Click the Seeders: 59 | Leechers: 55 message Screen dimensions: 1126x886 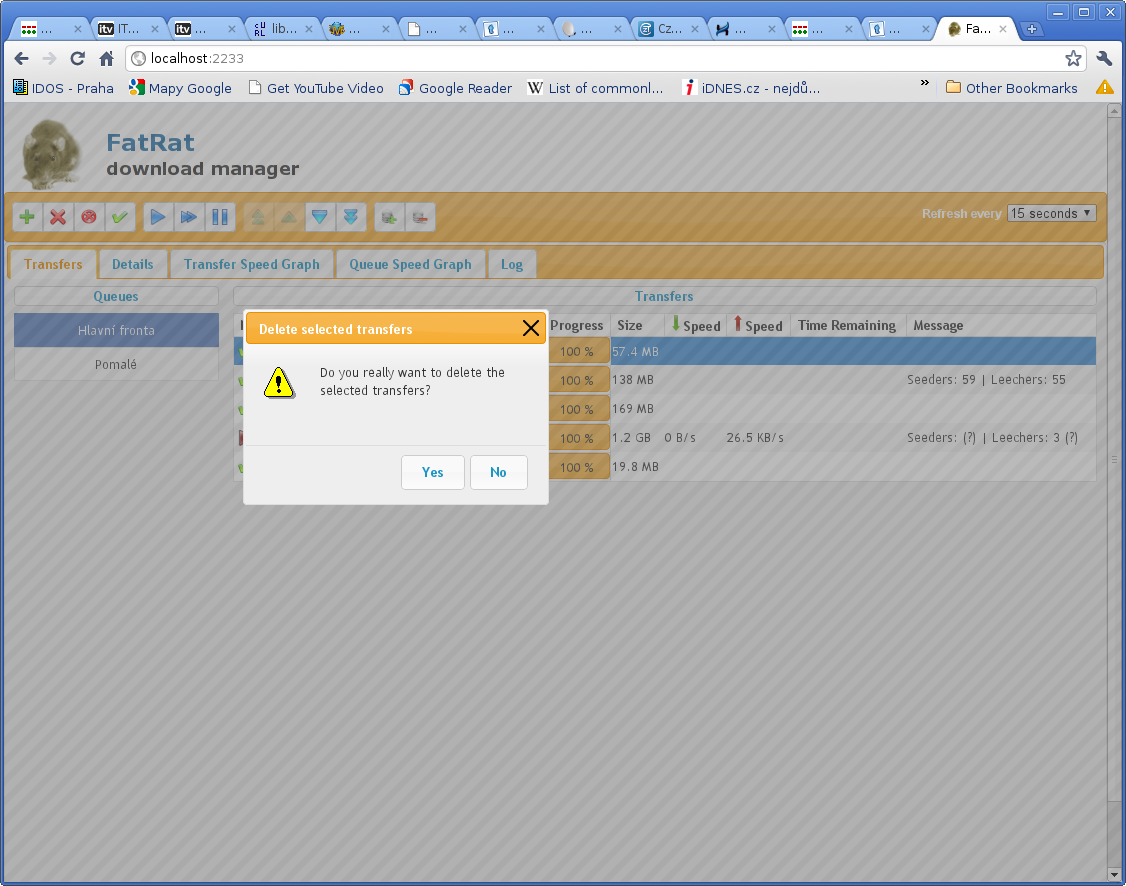coord(986,380)
